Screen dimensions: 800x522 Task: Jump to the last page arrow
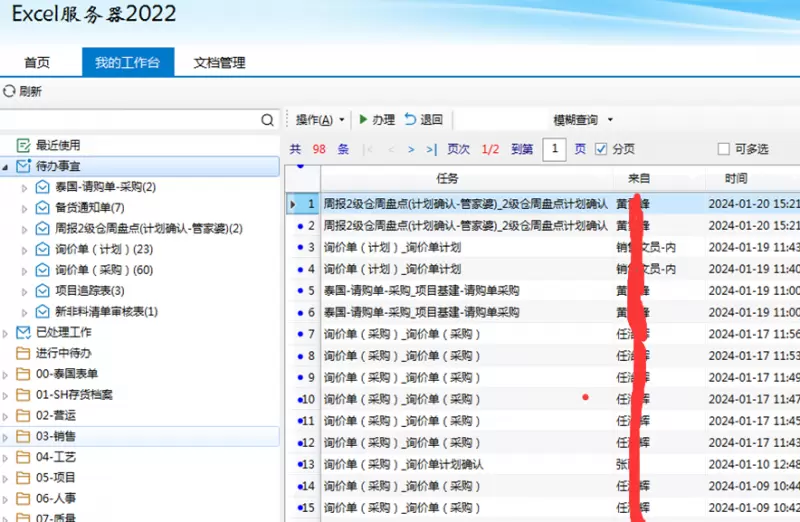[431, 149]
